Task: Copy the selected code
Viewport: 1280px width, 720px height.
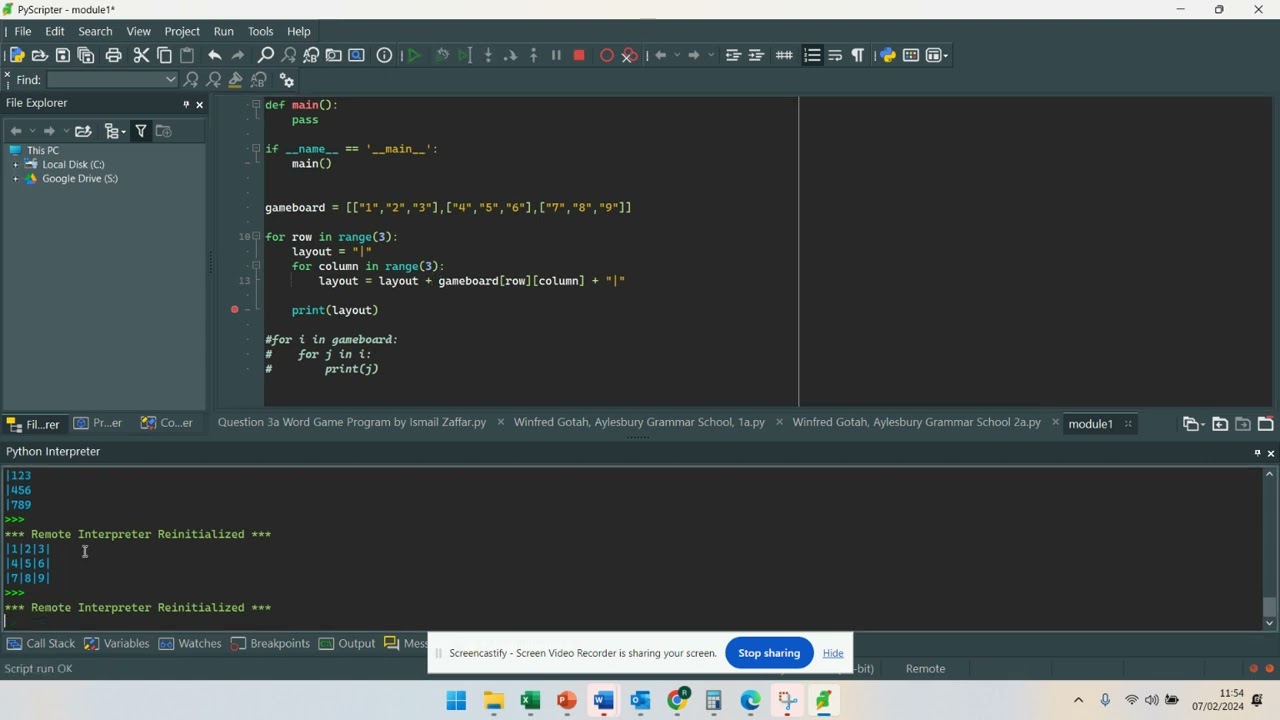Action: click(164, 56)
